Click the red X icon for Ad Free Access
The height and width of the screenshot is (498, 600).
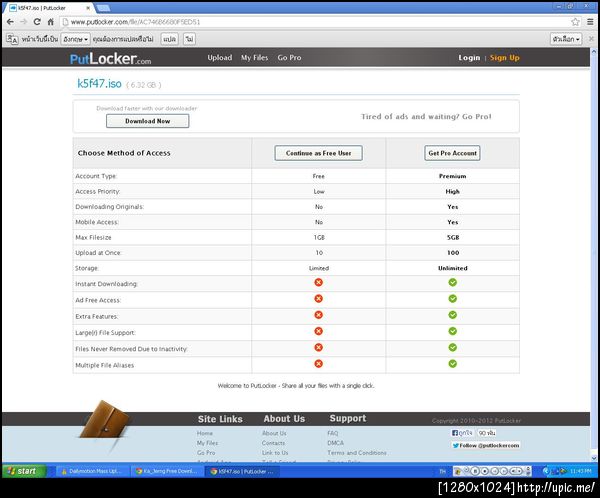coord(318,299)
